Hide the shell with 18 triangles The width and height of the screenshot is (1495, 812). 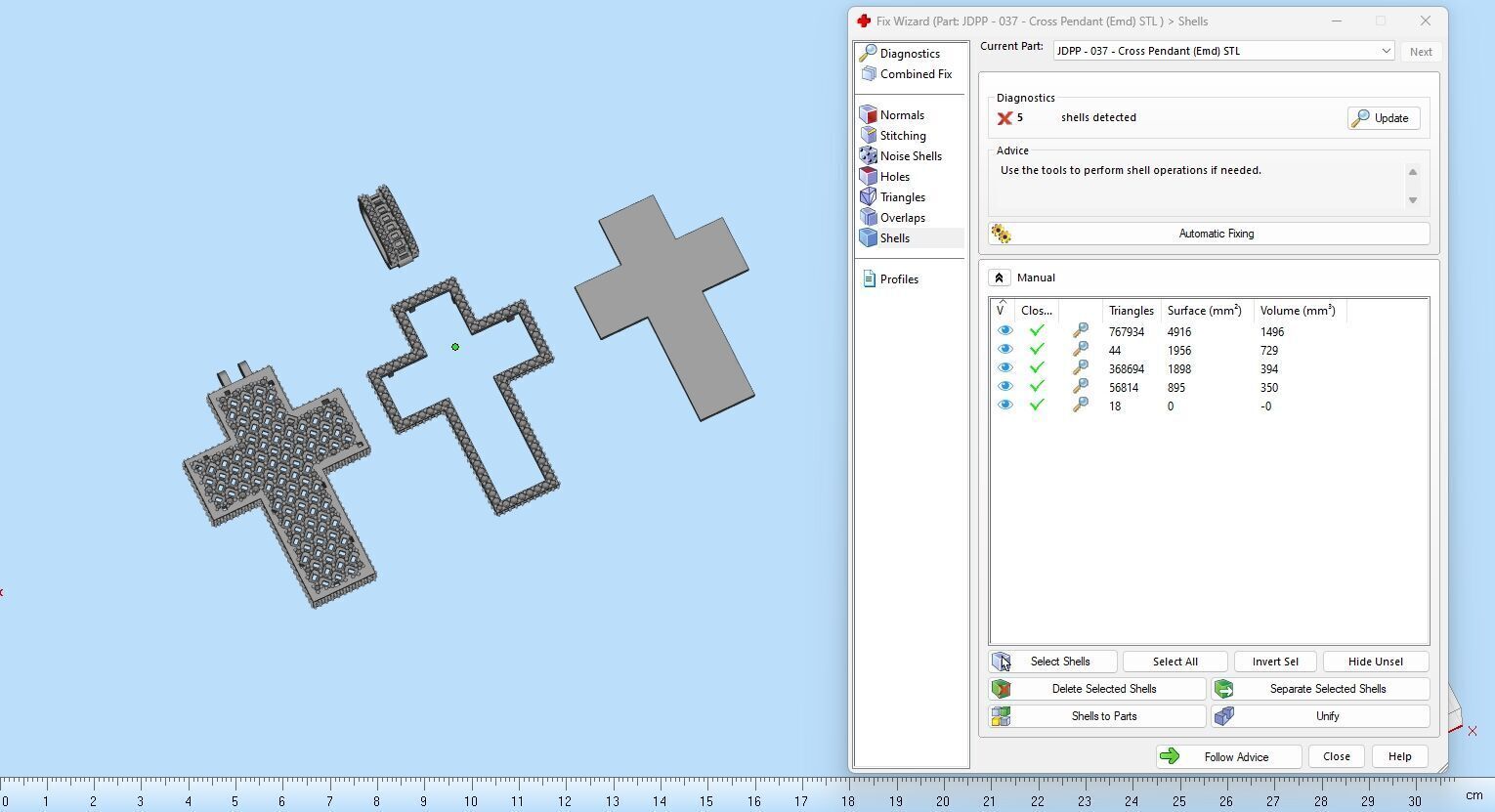(1004, 406)
